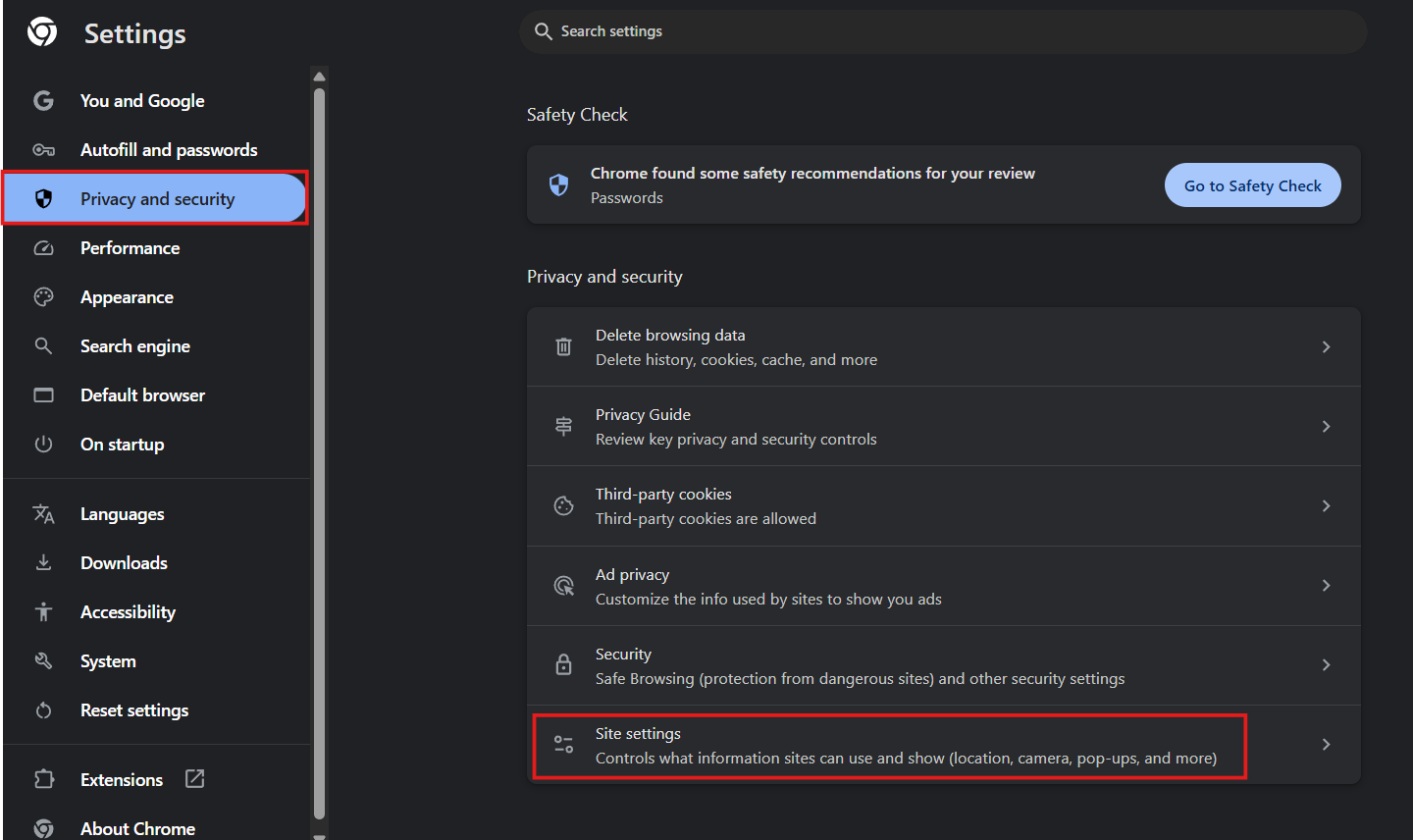1413x840 pixels.
Task: Expand Delete browsing data with its chevron
Action: pyautogui.click(x=1326, y=346)
